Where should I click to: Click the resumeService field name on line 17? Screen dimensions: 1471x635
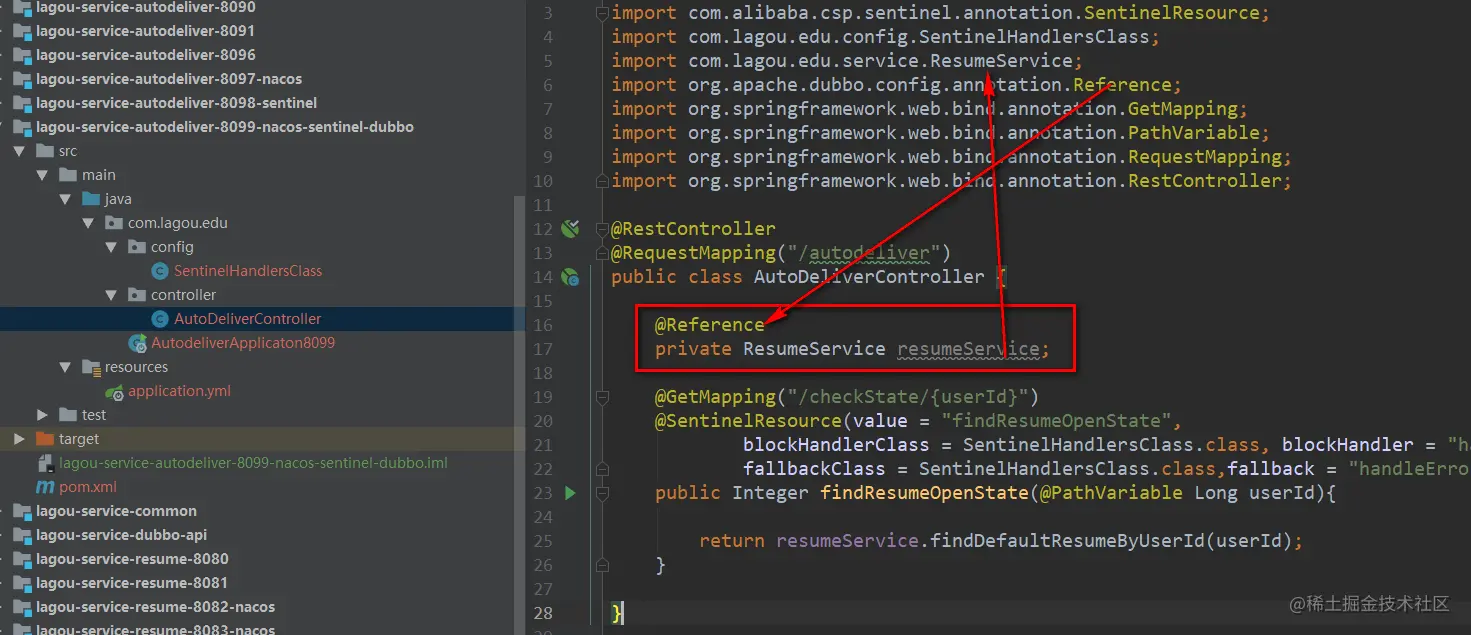(968, 349)
